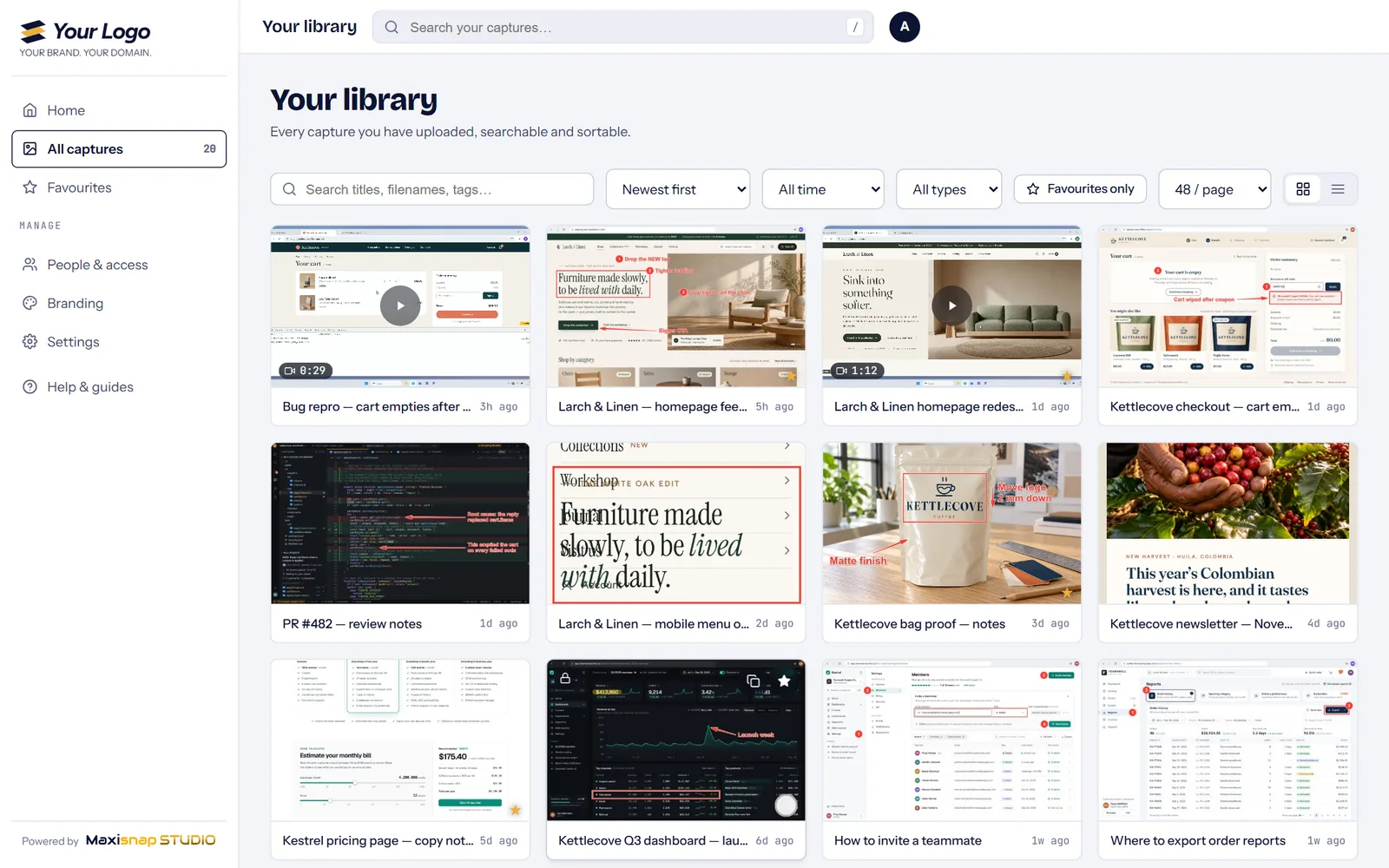Click the Your Logo brand mark
The height and width of the screenshot is (868, 1389).
(x=85, y=39)
